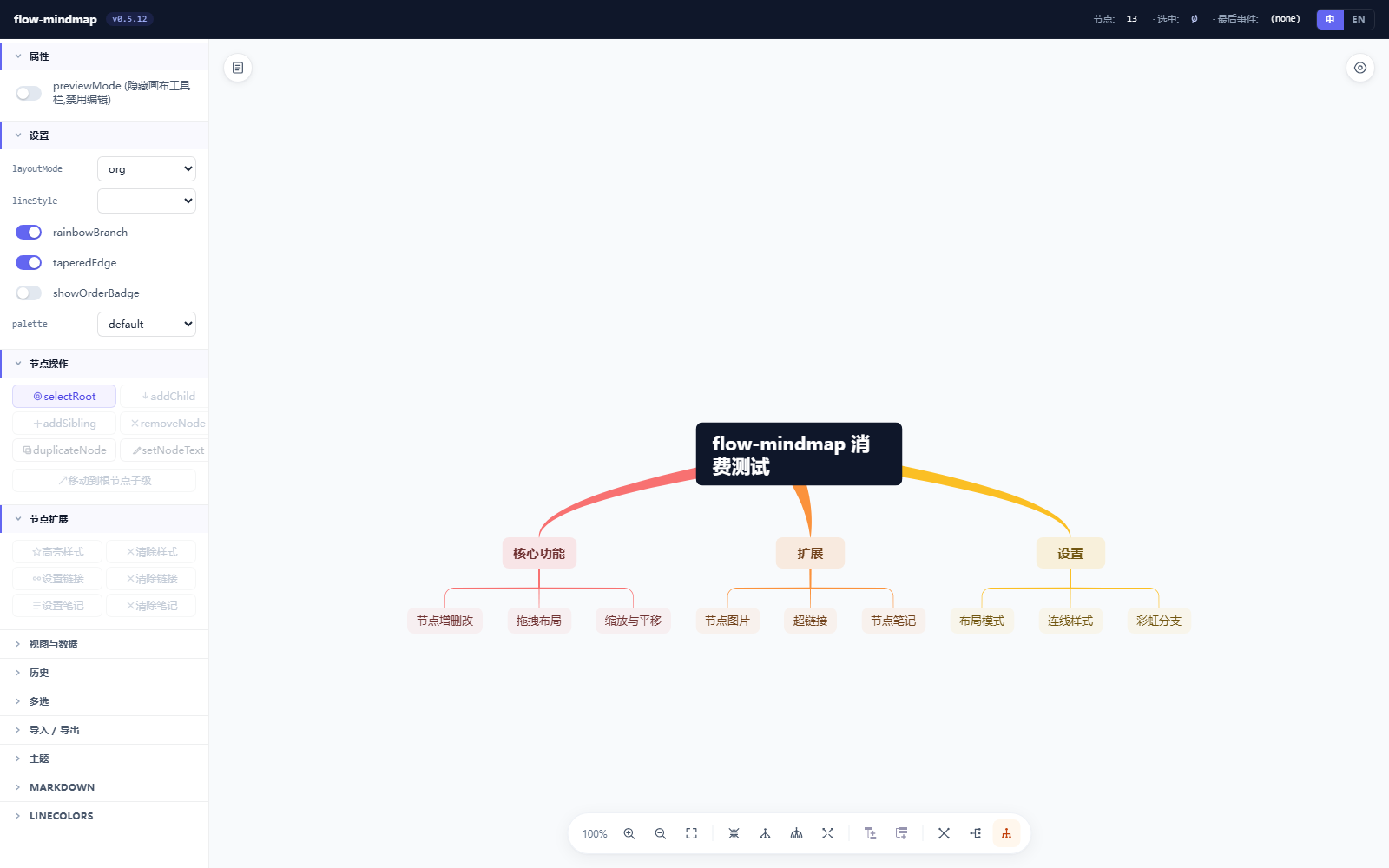Viewport: 1389px width, 868px height.
Task: Click the collapse-all inward arrows icon
Action: point(734,833)
